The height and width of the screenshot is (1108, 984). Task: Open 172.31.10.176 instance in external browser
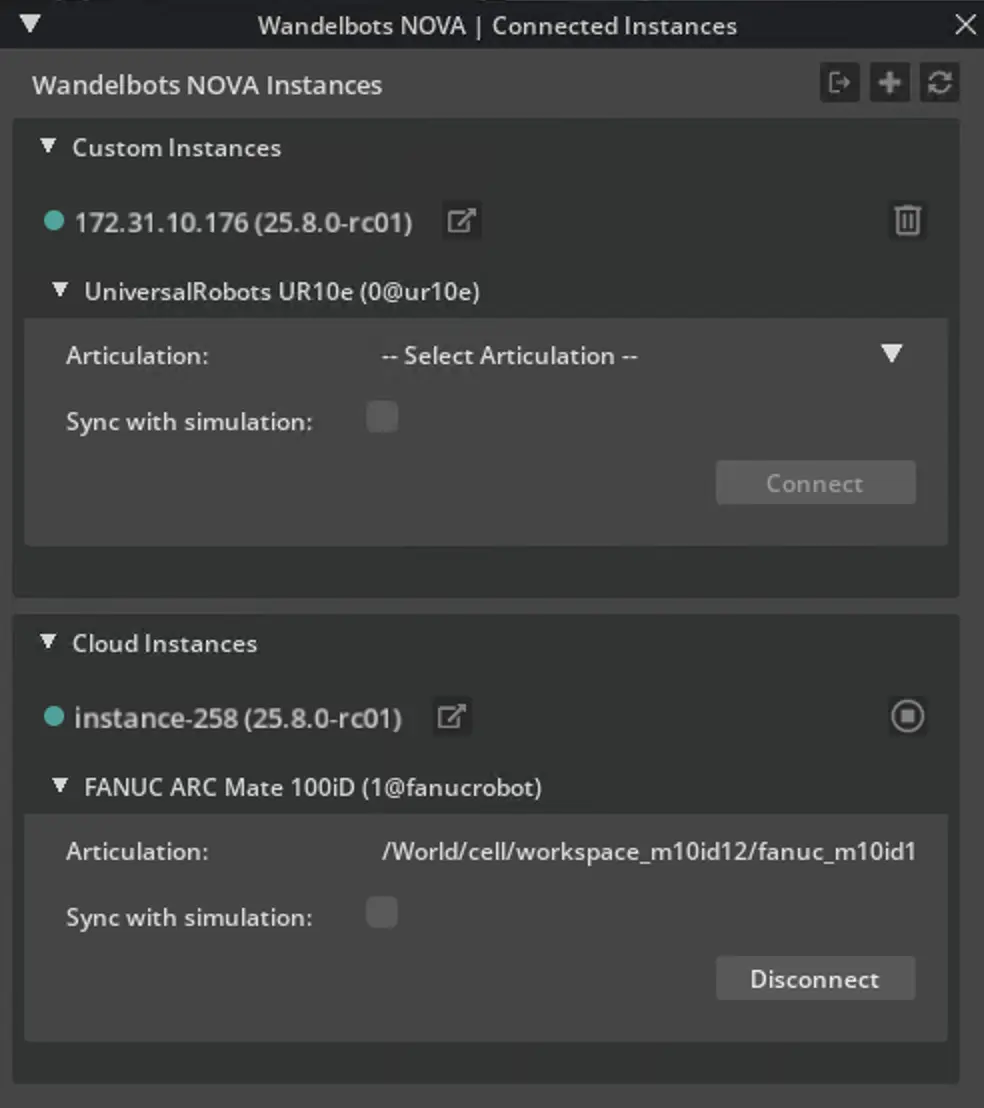pyautogui.click(x=461, y=221)
